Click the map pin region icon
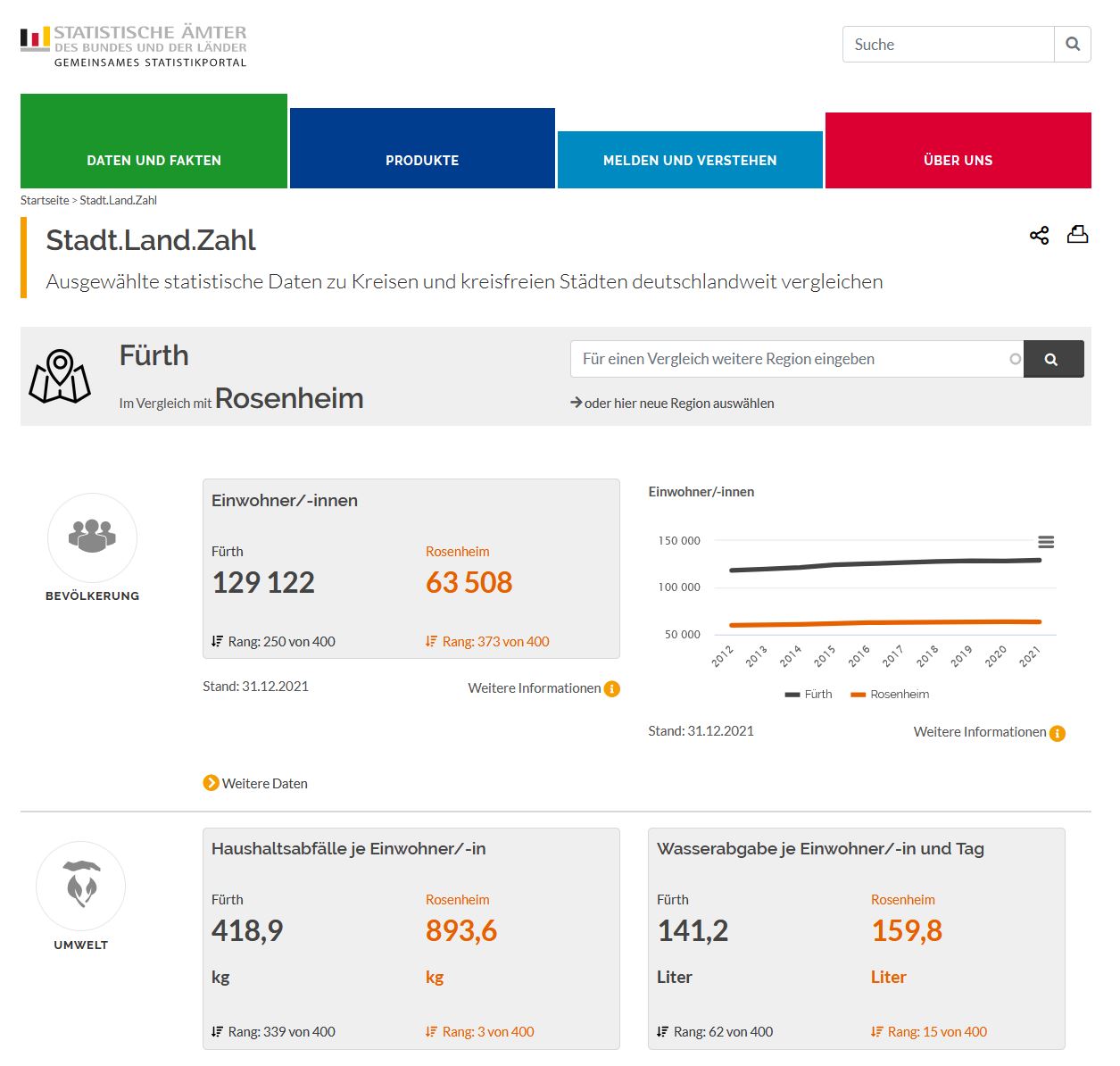1120x1066 pixels. 60,376
